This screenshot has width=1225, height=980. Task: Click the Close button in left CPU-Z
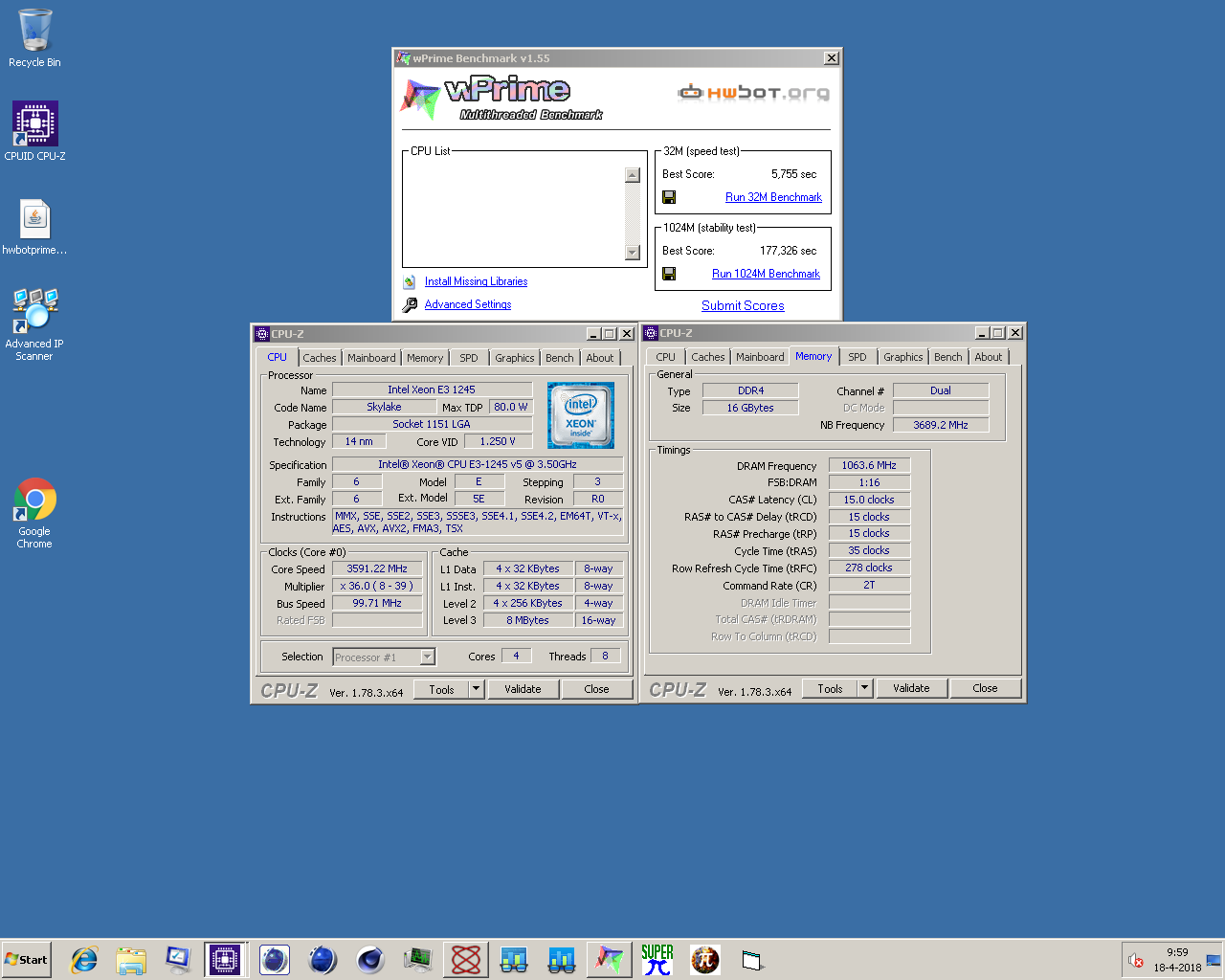[x=596, y=689]
